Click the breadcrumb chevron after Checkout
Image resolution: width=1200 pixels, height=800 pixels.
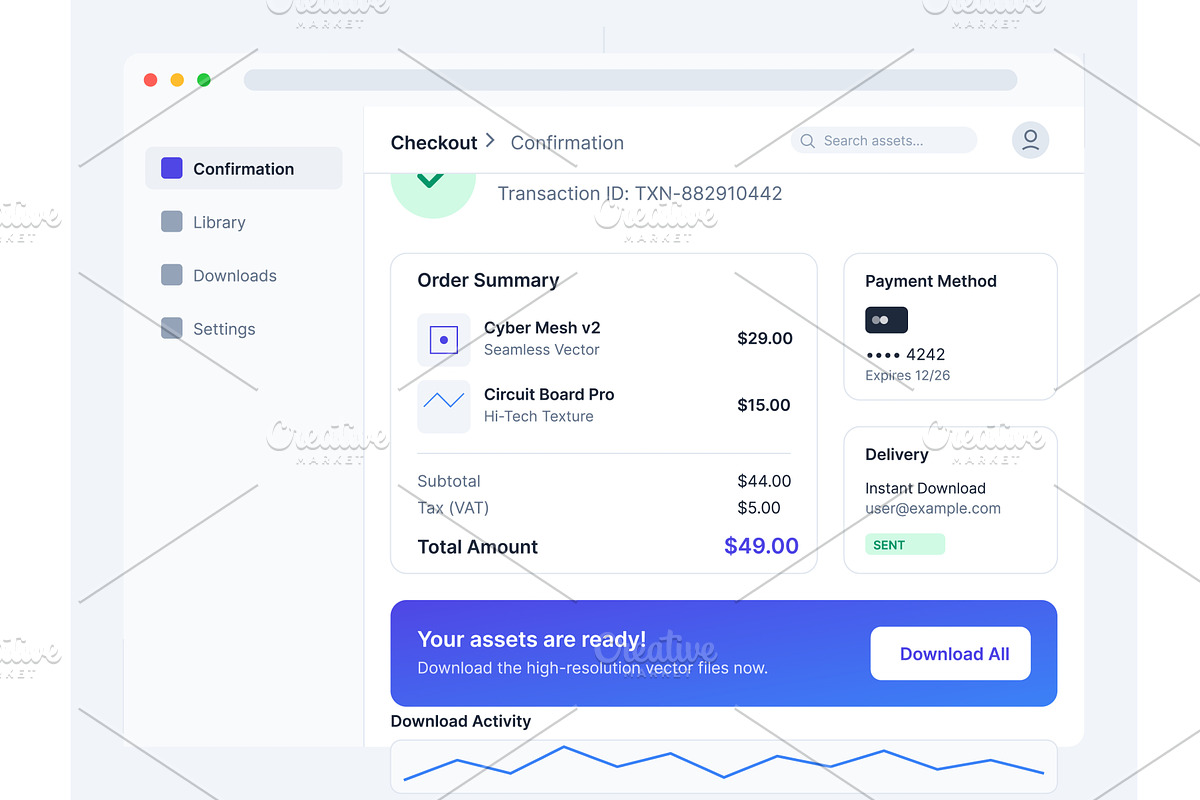[490, 141]
